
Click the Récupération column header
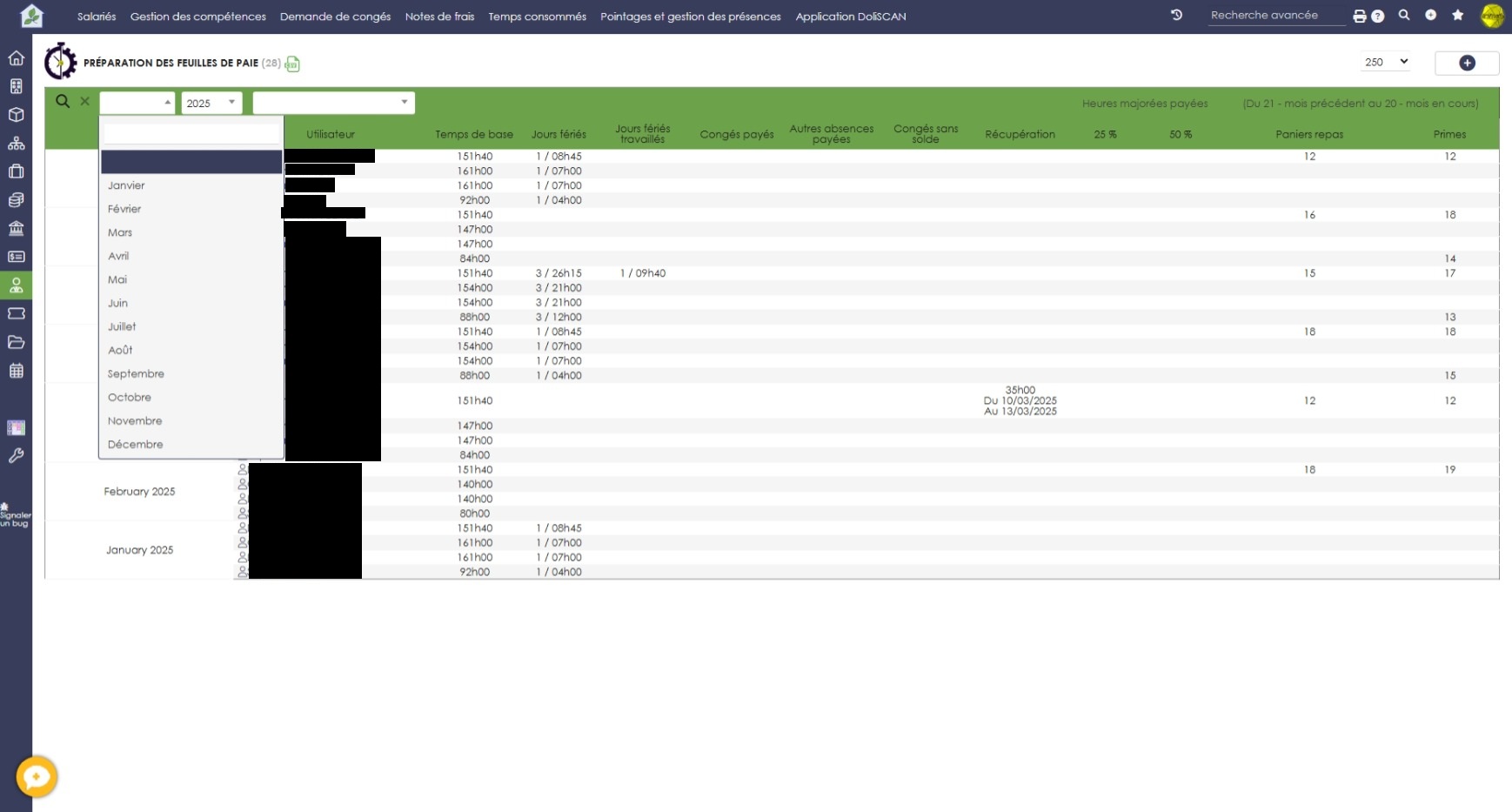[x=1020, y=134]
